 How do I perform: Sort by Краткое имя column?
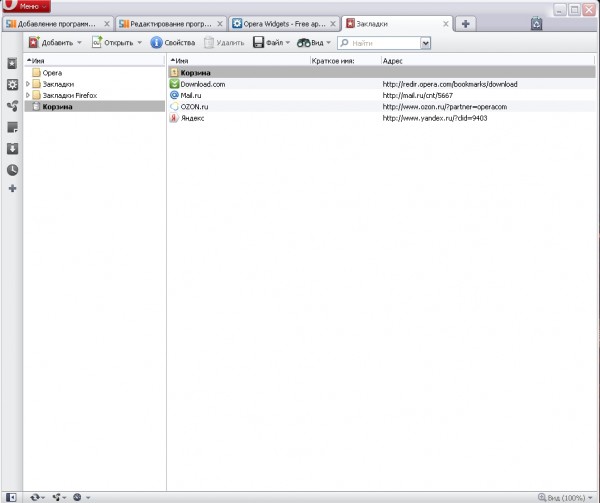(x=346, y=60)
